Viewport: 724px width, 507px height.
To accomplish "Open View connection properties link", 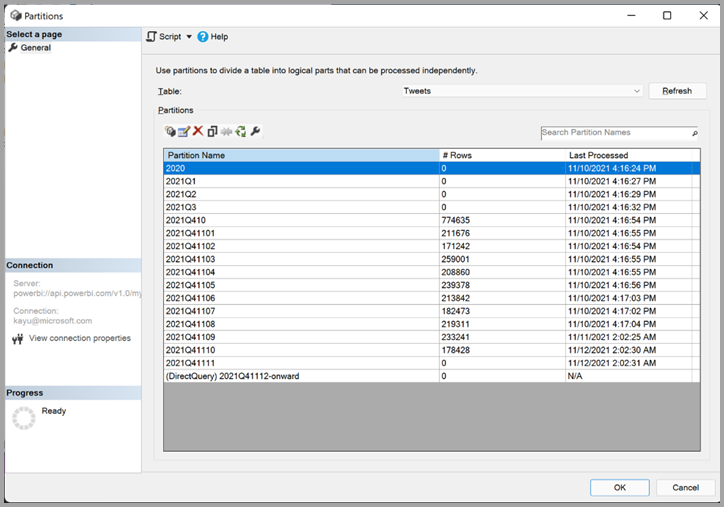I will click(79, 338).
